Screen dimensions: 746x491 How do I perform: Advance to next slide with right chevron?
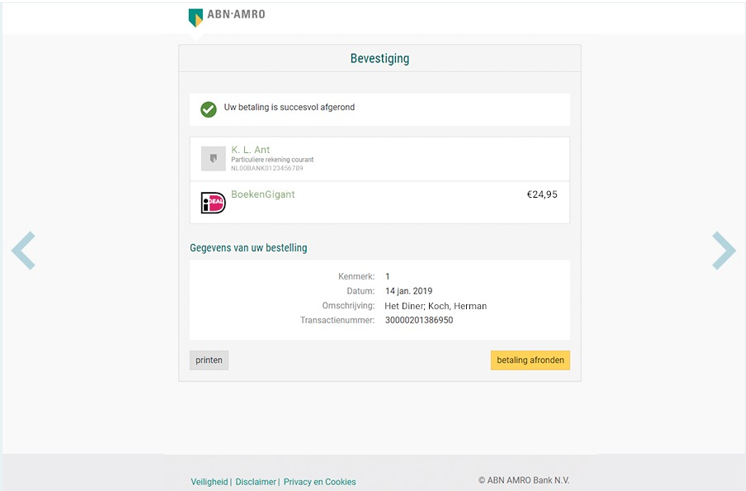click(724, 251)
